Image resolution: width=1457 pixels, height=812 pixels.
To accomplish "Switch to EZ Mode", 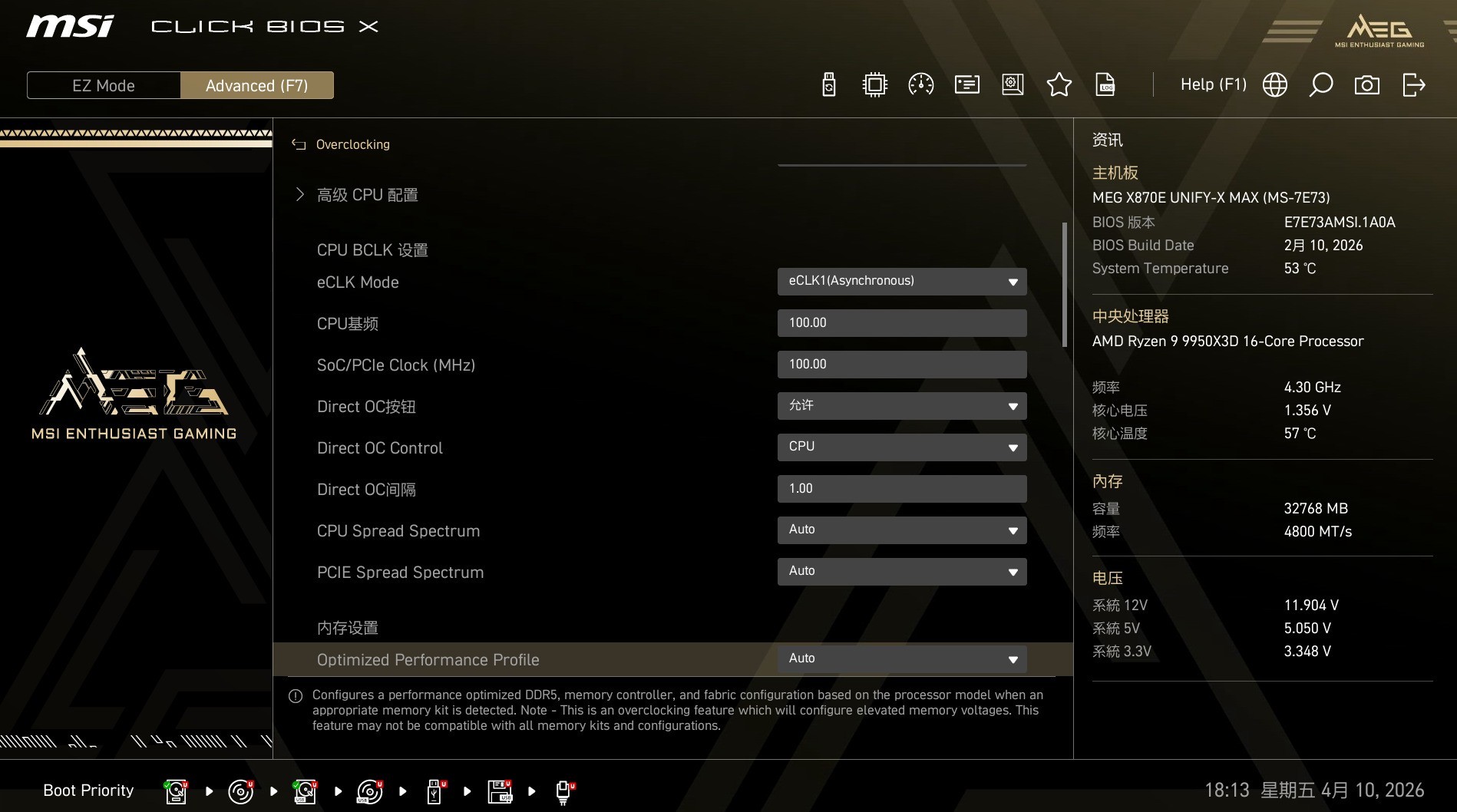I will 103,85.
